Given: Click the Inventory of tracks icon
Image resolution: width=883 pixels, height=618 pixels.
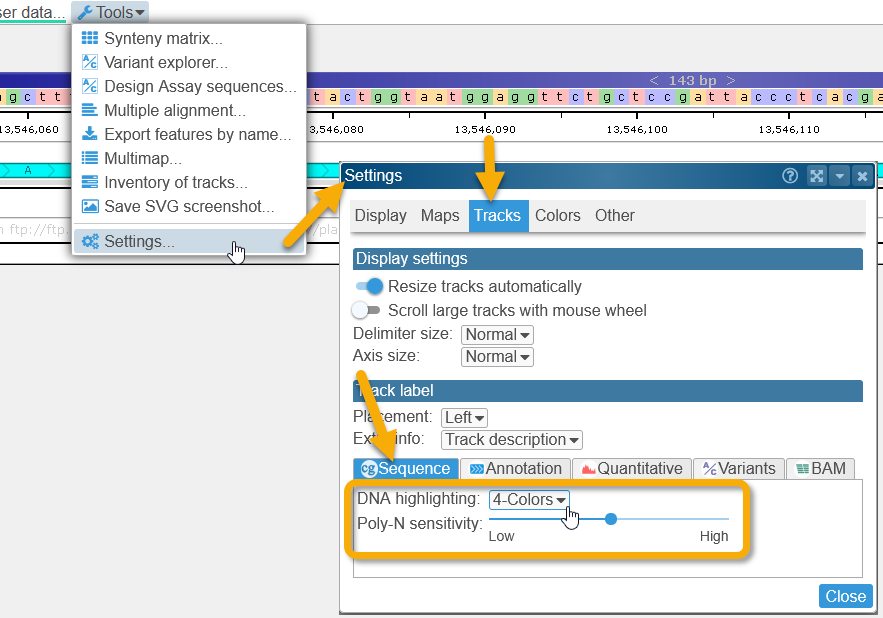Looking at the screenshot, I should tap(90, 182).
